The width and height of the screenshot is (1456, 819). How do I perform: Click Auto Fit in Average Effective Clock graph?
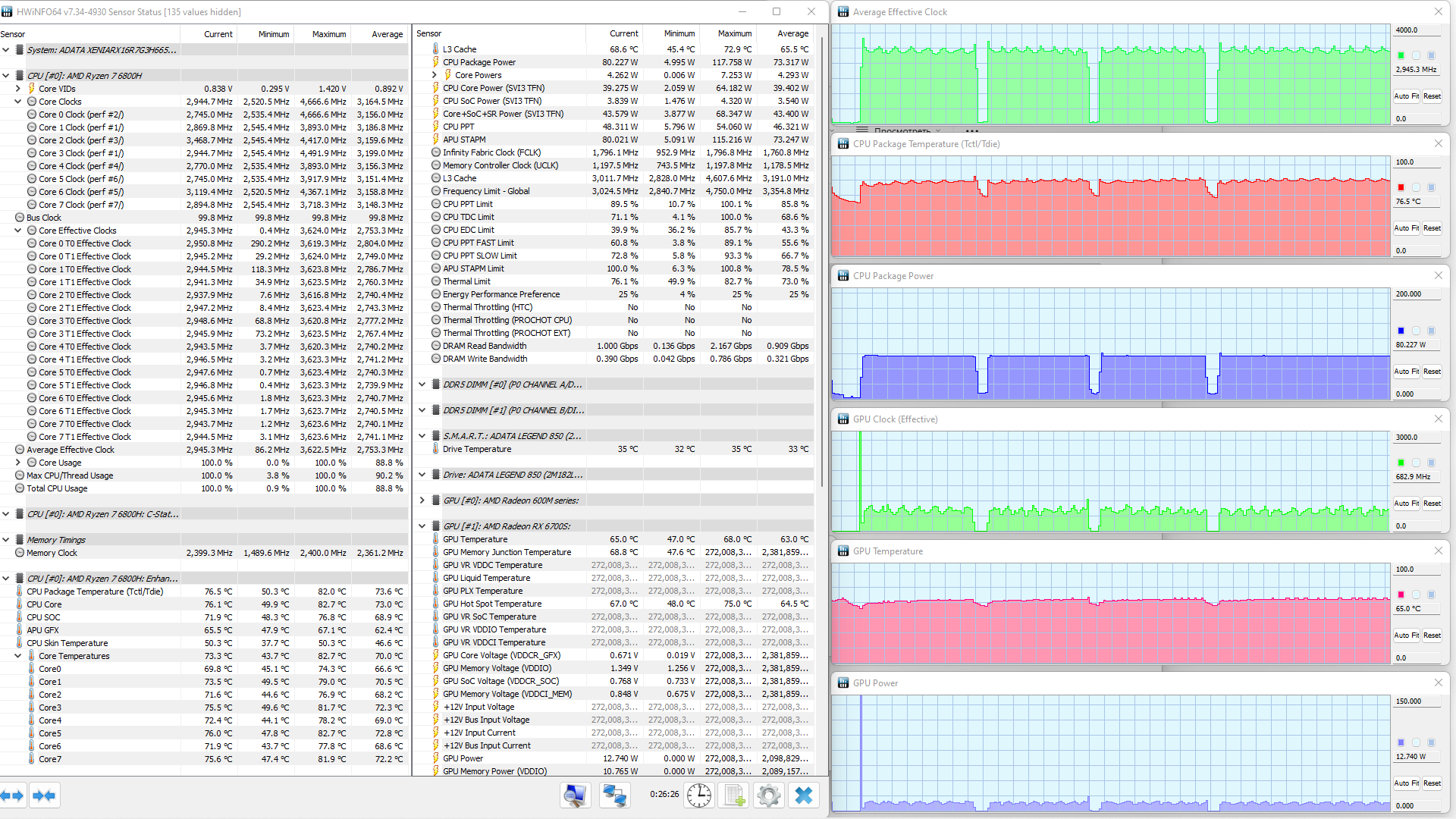coord(1406,96)
